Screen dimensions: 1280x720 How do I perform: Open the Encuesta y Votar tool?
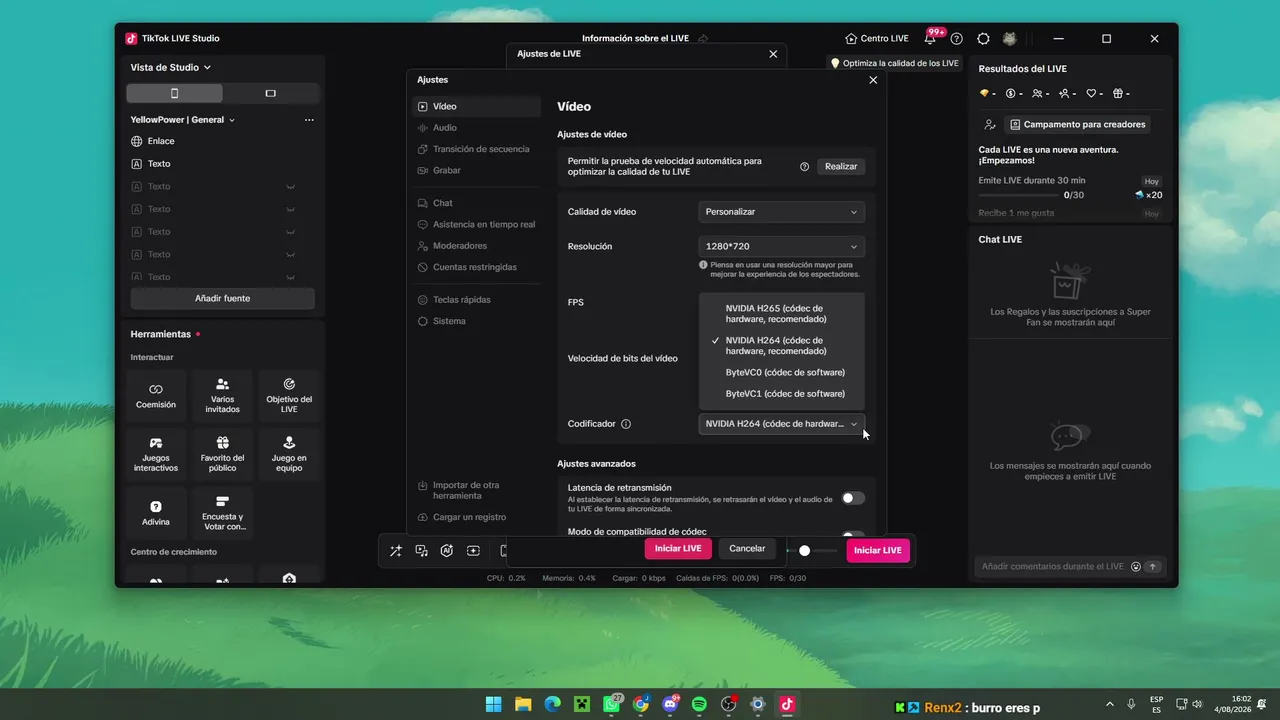(223, 513)
